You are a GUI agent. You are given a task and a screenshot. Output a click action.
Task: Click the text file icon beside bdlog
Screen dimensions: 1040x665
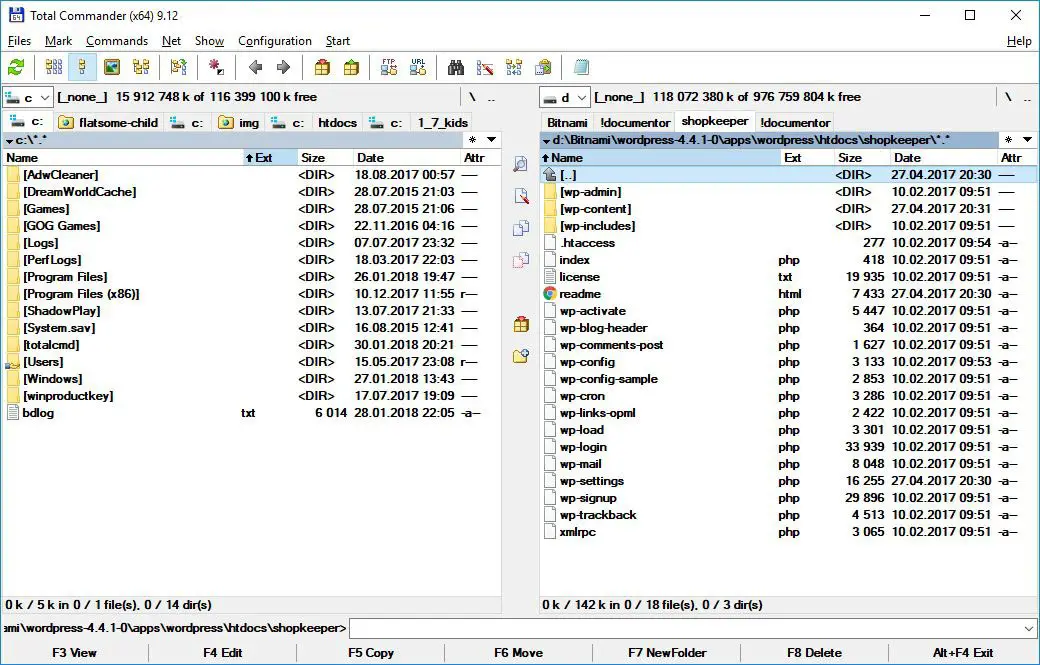point(13,412)
